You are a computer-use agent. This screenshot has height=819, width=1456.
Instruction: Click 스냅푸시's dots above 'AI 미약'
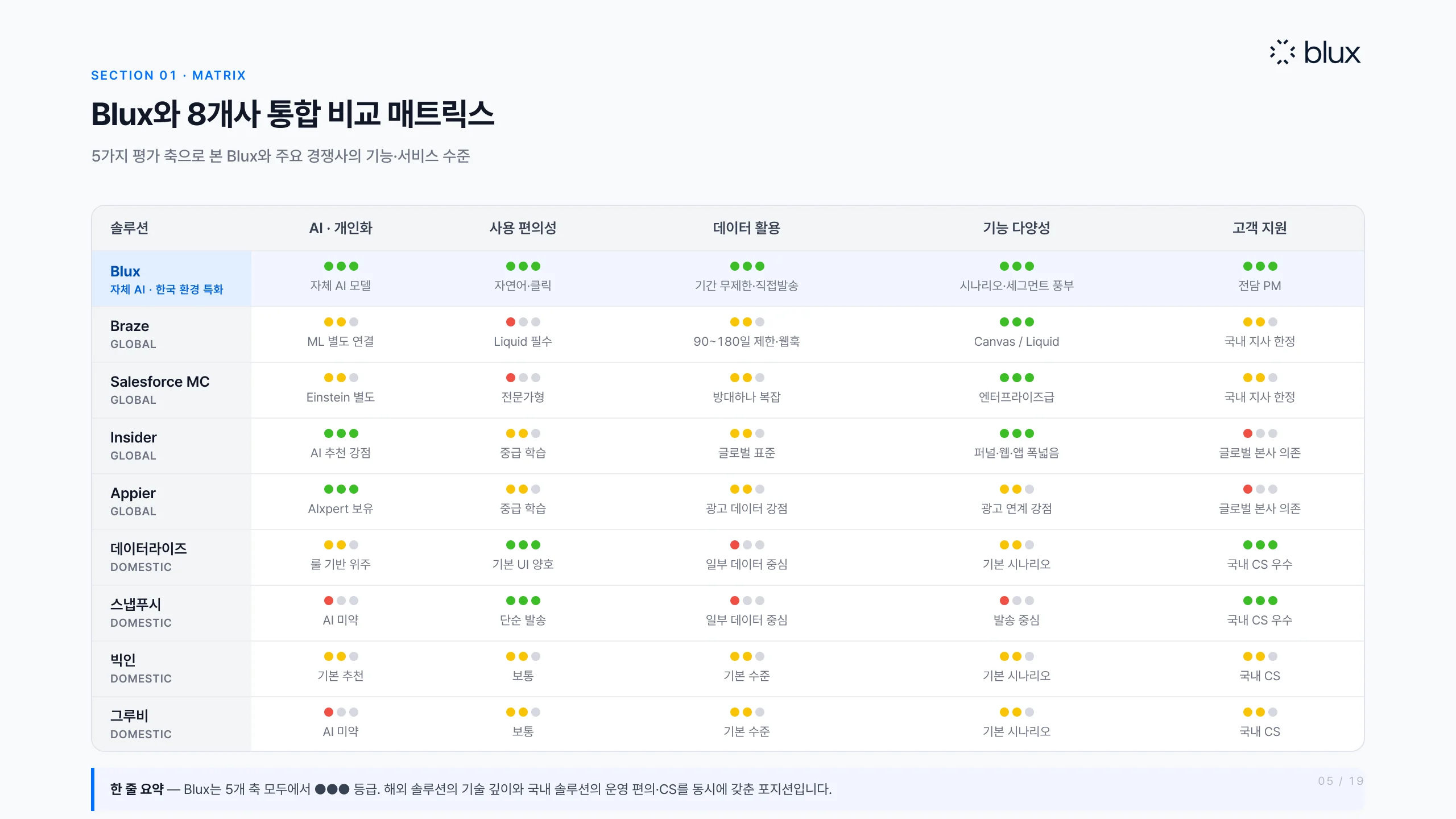coord(341,601)
